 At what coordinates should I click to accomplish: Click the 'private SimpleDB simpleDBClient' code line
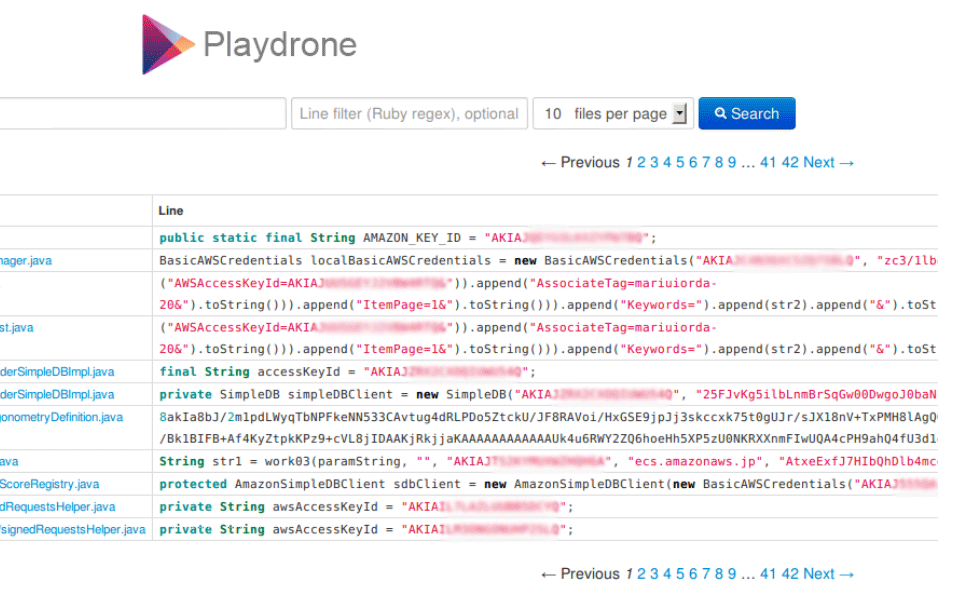pos(548,394)
